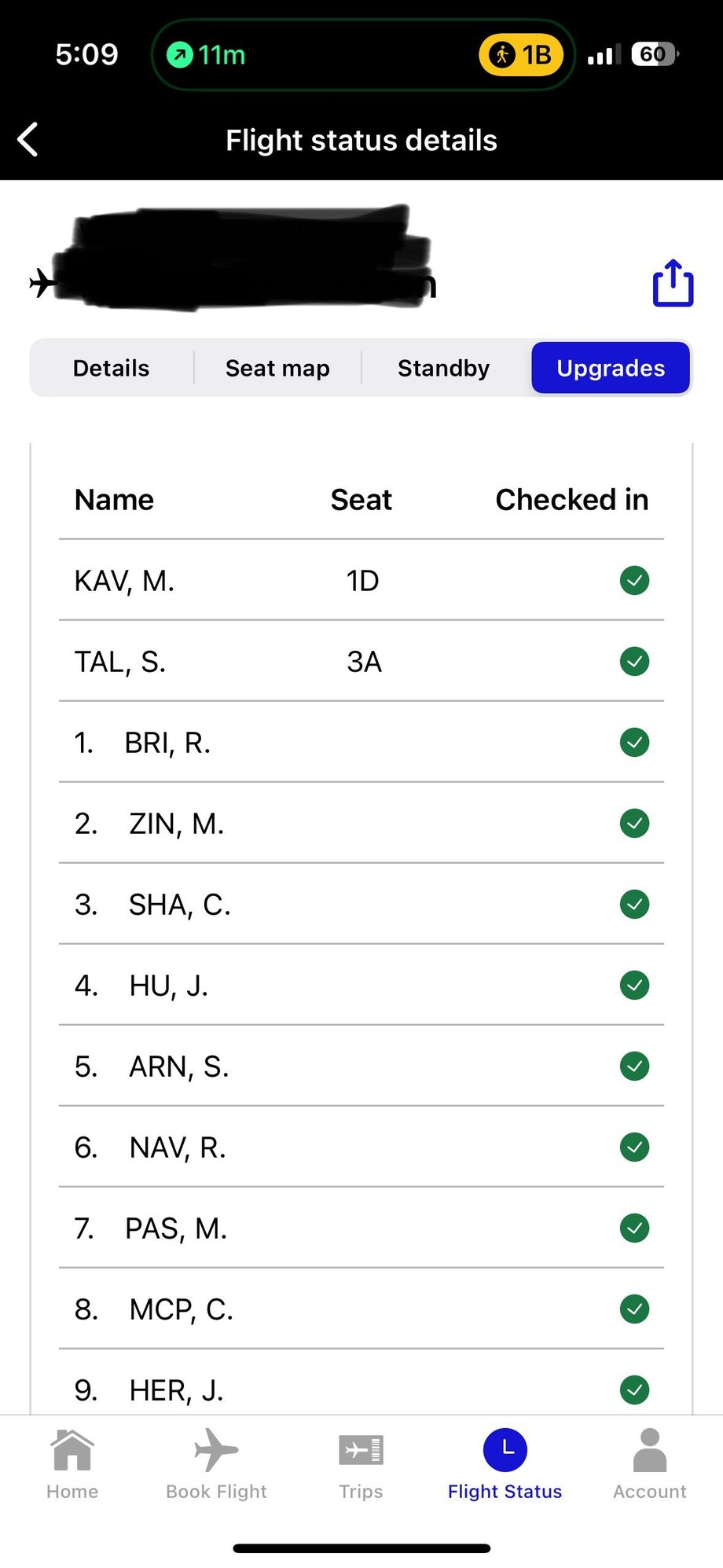This screenshot has width=723, height=1568.
Task: Select the Upgrades tab
Action: click(x=611, y=368)
